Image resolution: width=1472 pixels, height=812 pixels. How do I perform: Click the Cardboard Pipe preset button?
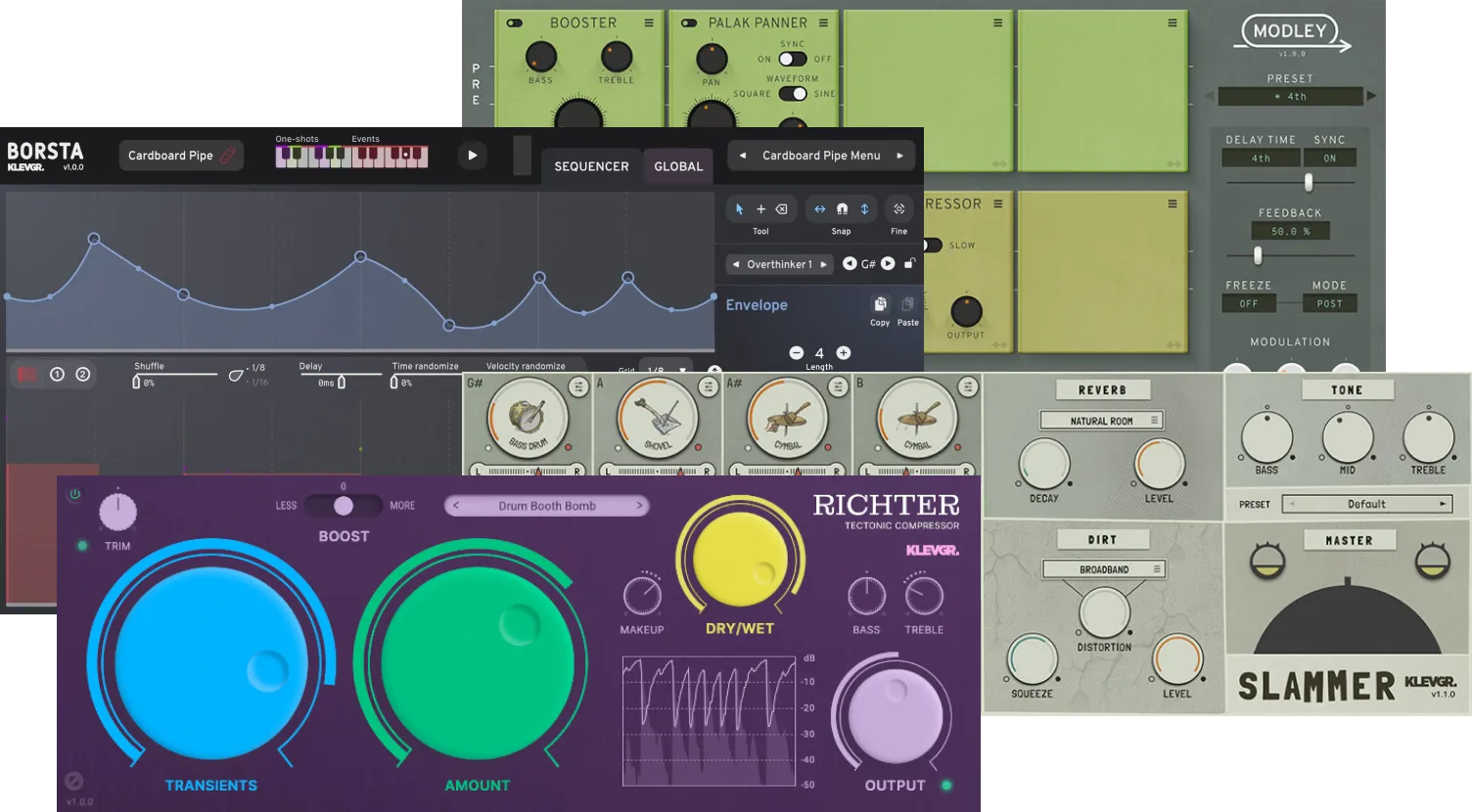(x=181, y=156)
